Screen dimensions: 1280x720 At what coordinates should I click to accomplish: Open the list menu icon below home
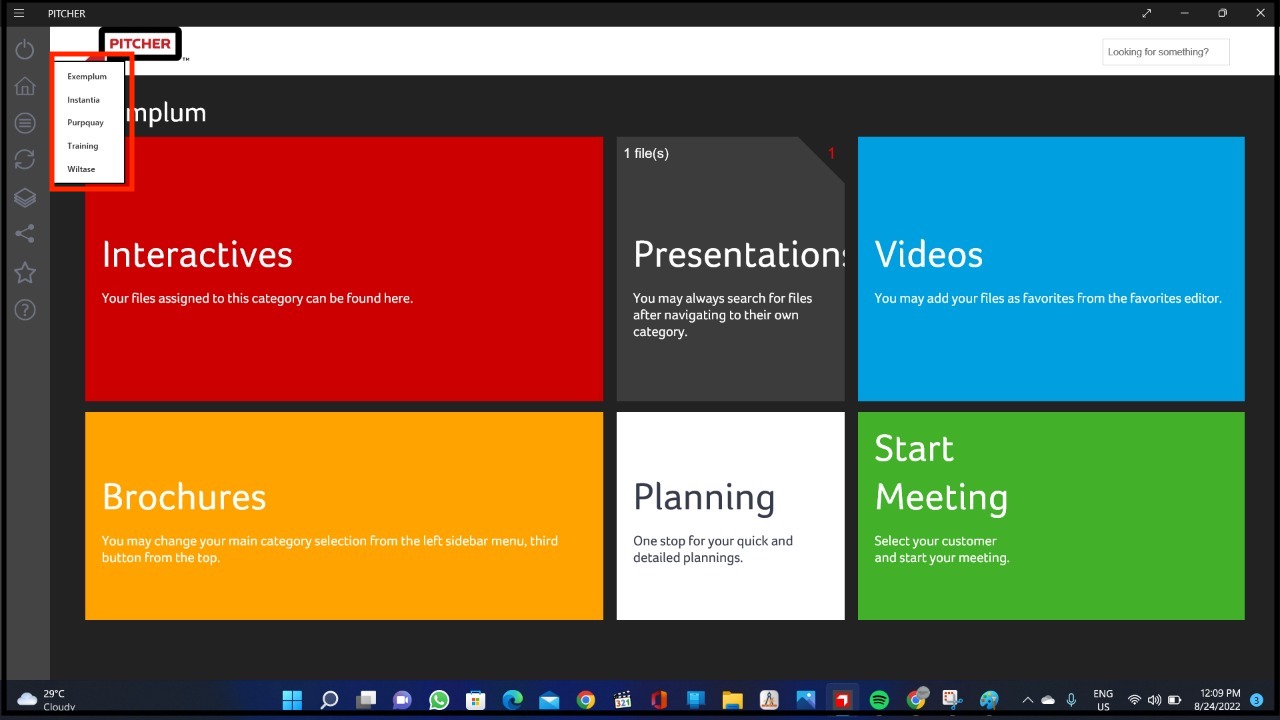24,122
